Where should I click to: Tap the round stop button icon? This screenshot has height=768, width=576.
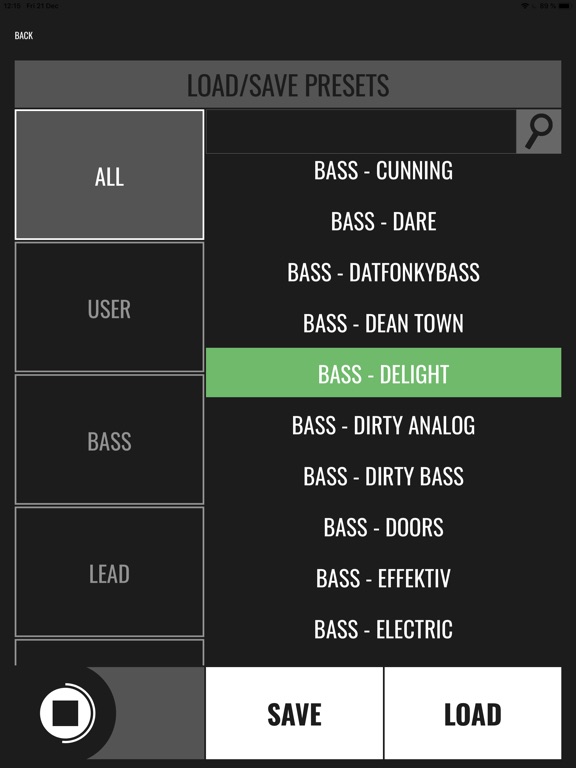click(x=66, y=713)
